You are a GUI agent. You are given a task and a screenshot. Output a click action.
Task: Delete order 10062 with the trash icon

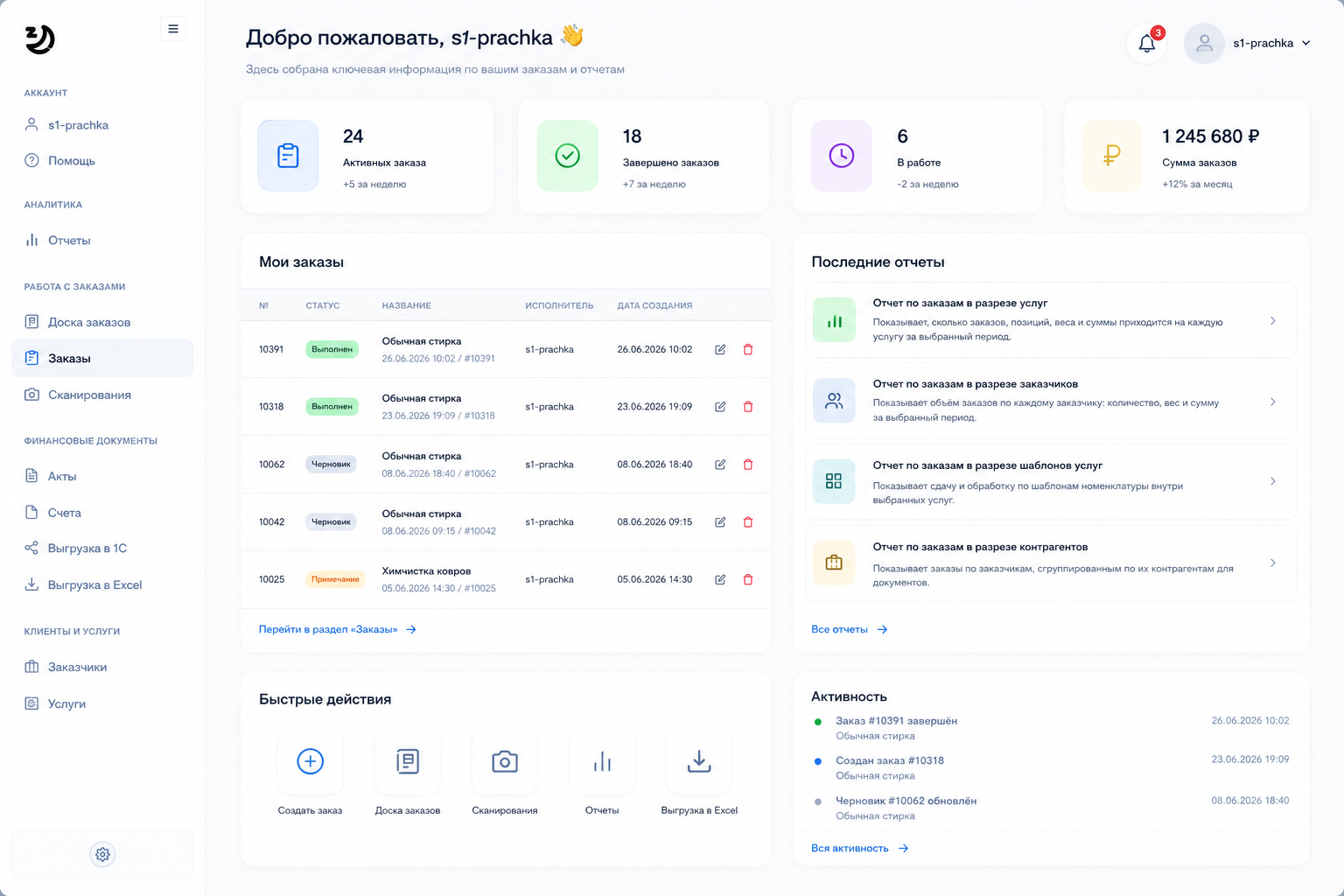(x=748, y=465)
